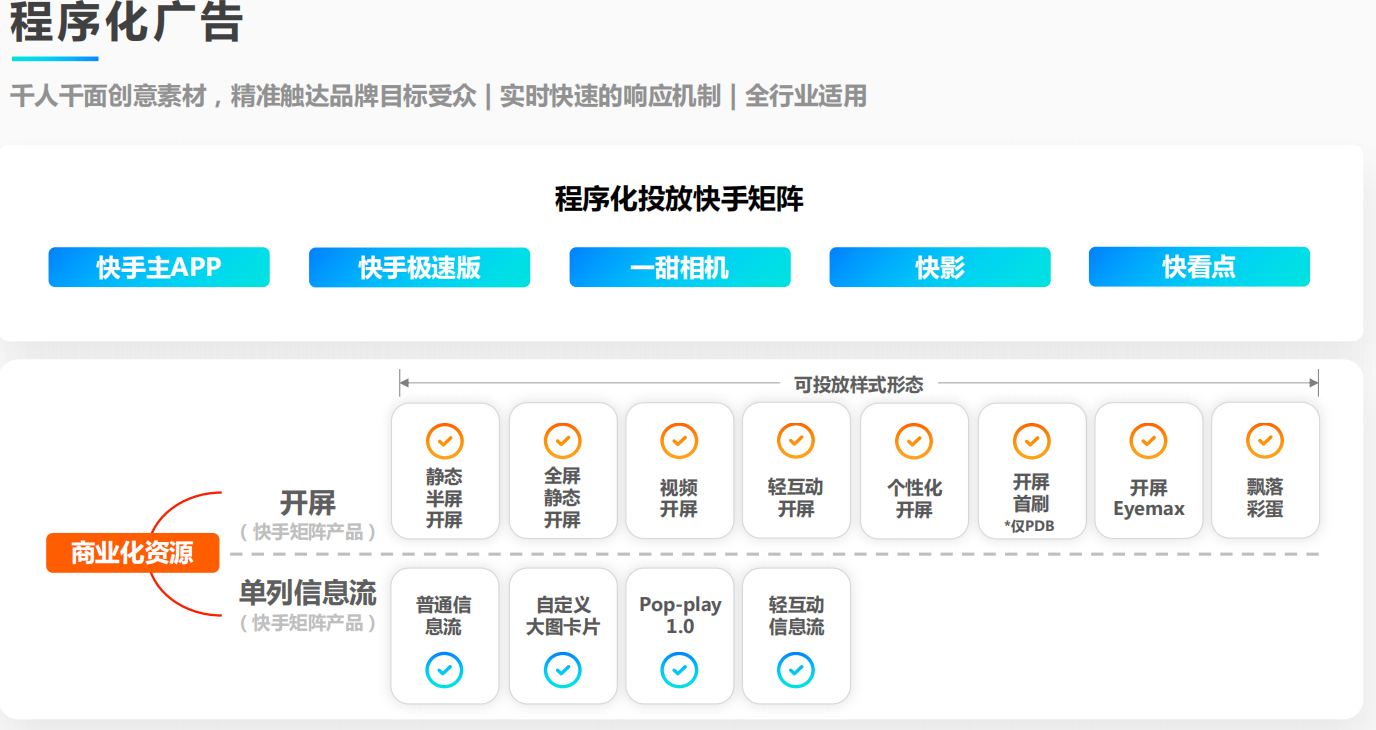Choose the 一甜相机 button
Viewport: 1376px width, 730px height.
[680, 267]
